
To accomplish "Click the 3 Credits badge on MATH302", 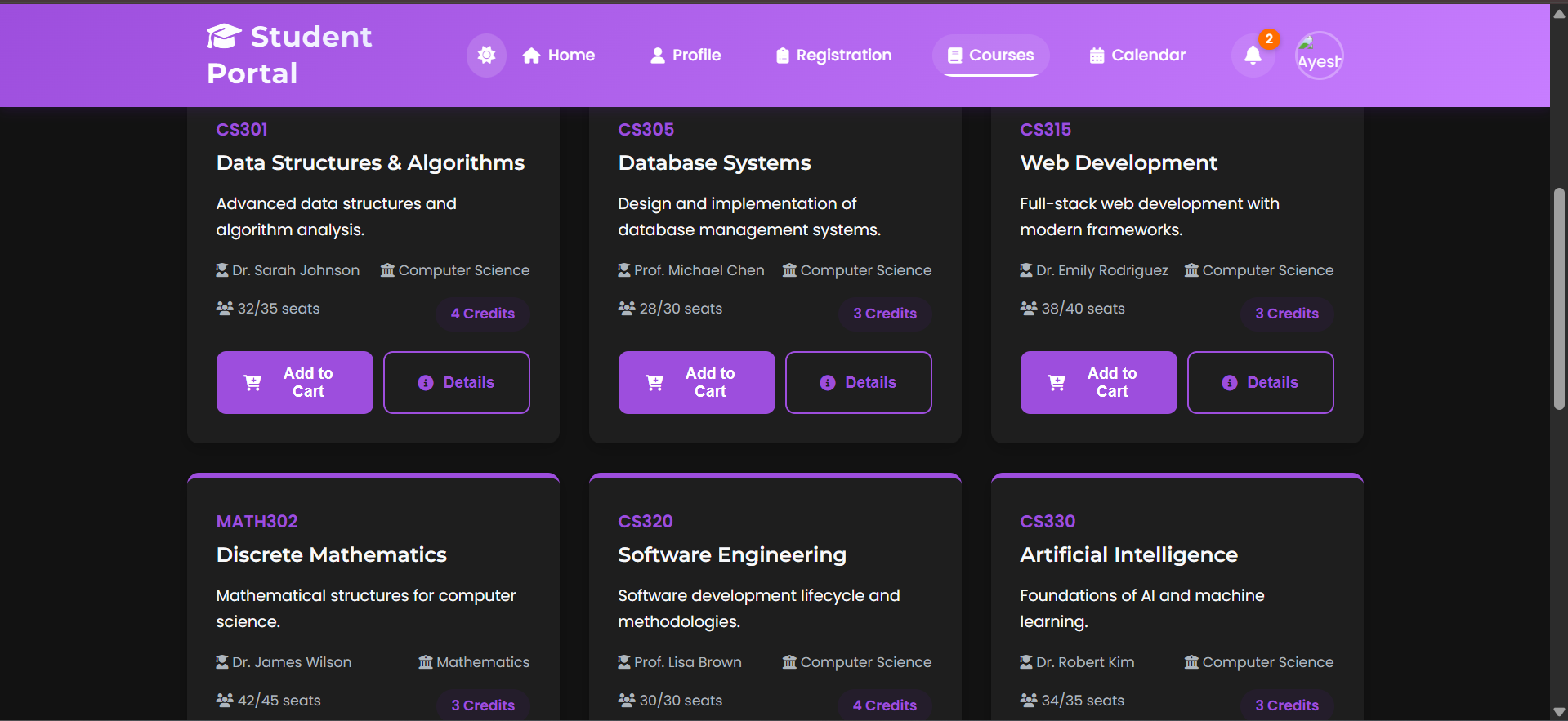I will pos(483,705).
